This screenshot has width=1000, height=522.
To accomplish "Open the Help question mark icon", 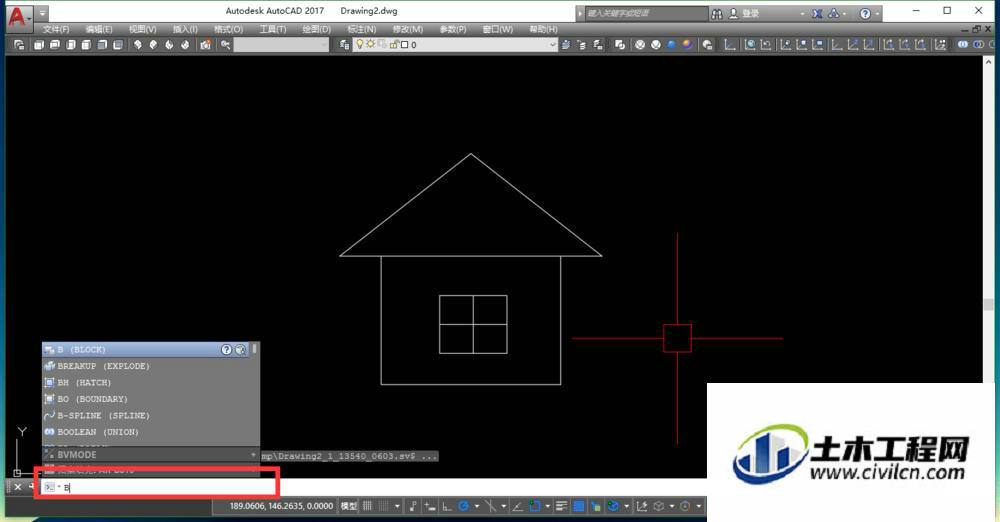I will pyautogui.click(x=865, y=13).
